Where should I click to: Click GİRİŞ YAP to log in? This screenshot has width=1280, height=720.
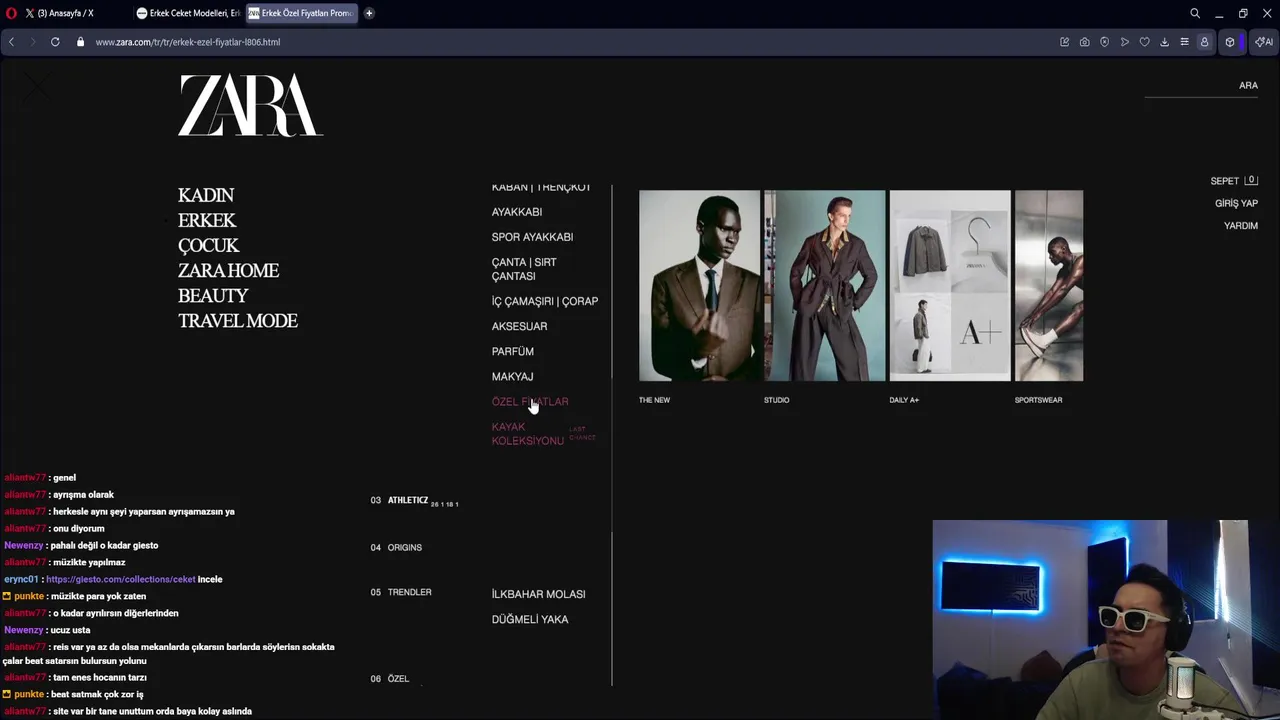1236,203
